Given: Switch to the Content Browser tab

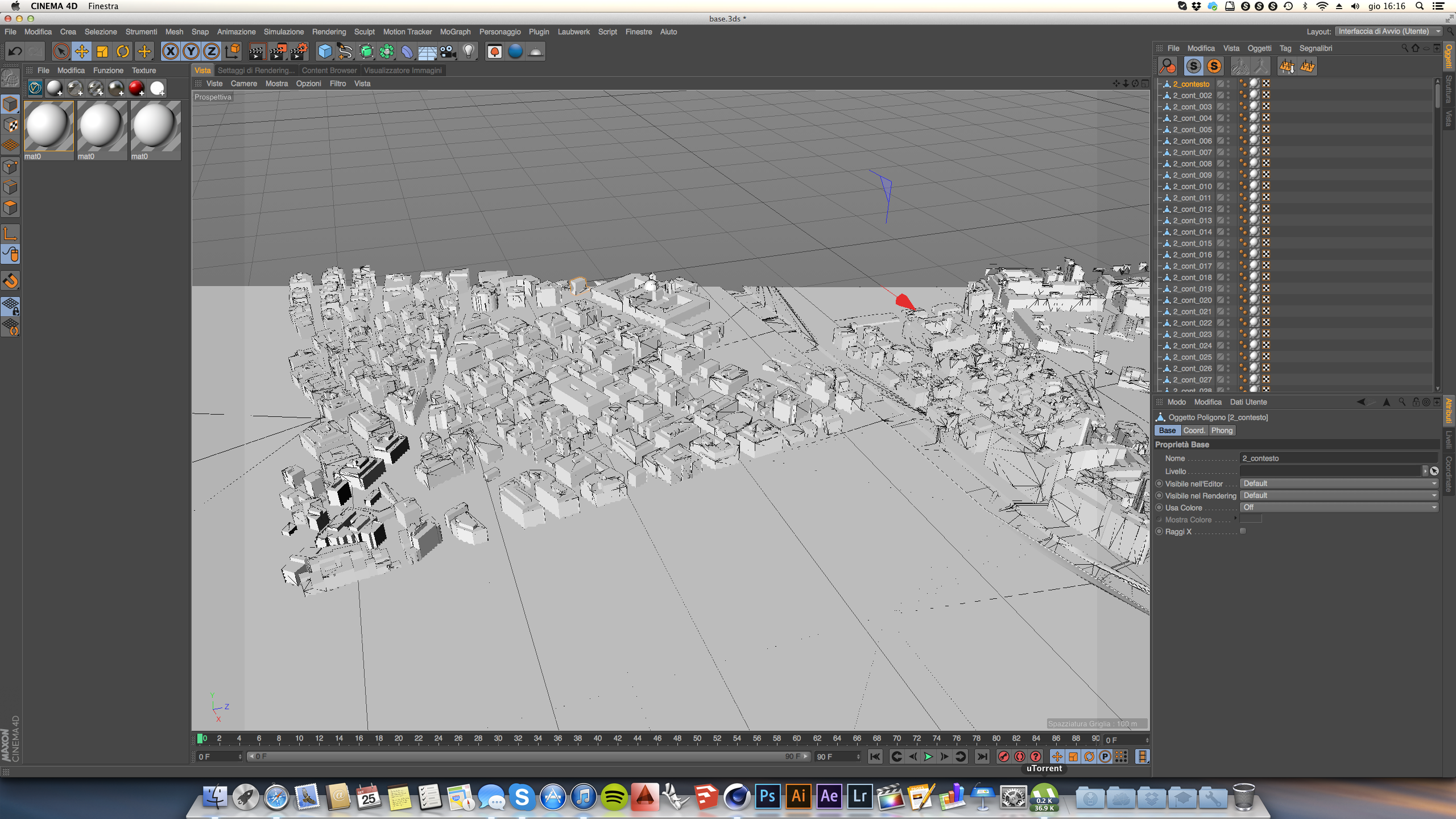Looking at the screenshot, I should tap(329, 71).
